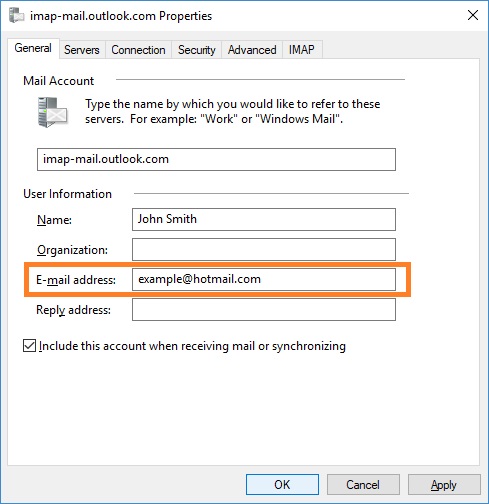This screenshot has width=489, height=504.
Task: Click the empty Organization field
Action: click(x=264, y=249)
